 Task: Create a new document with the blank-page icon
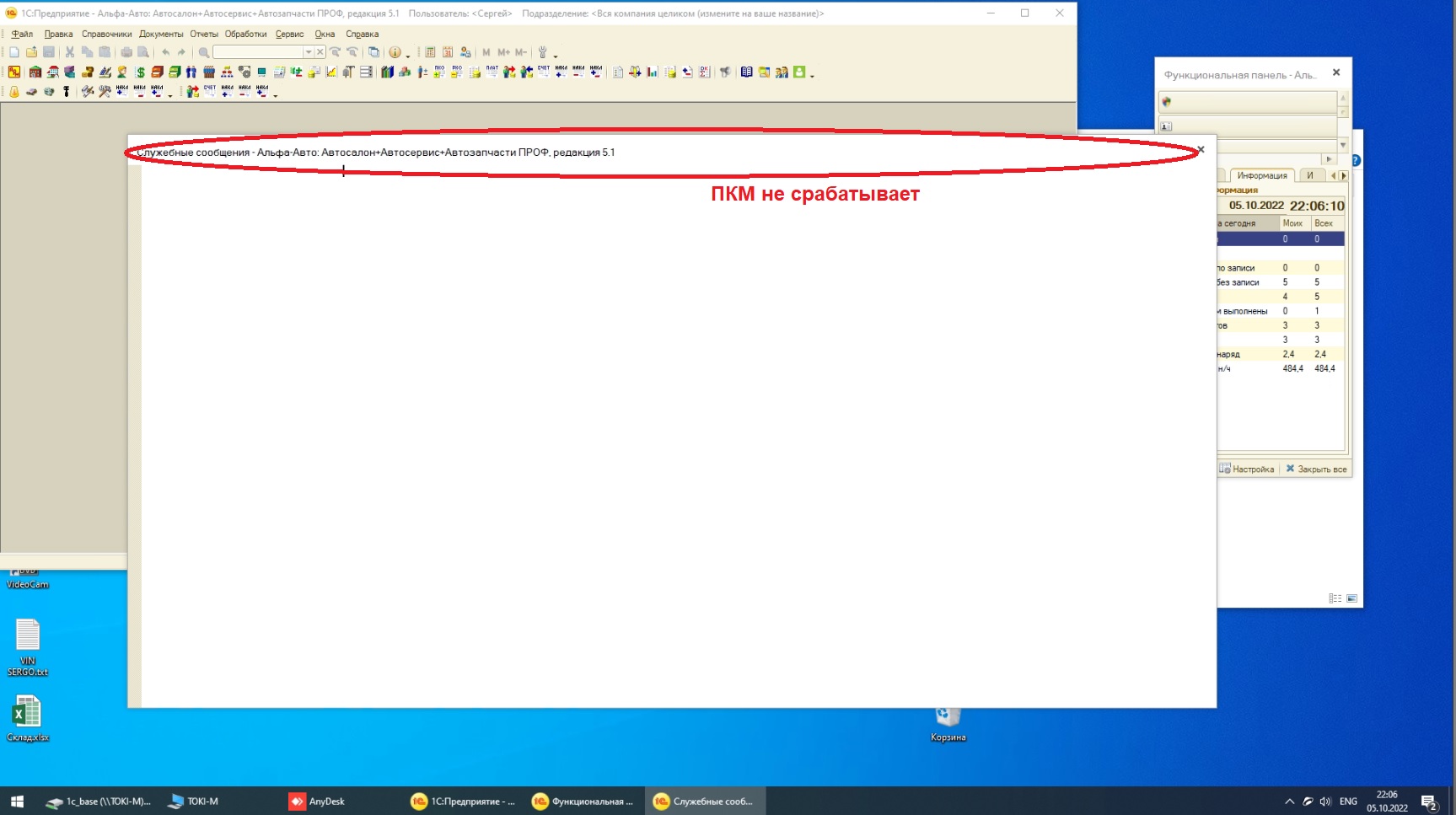coord(14,52)
